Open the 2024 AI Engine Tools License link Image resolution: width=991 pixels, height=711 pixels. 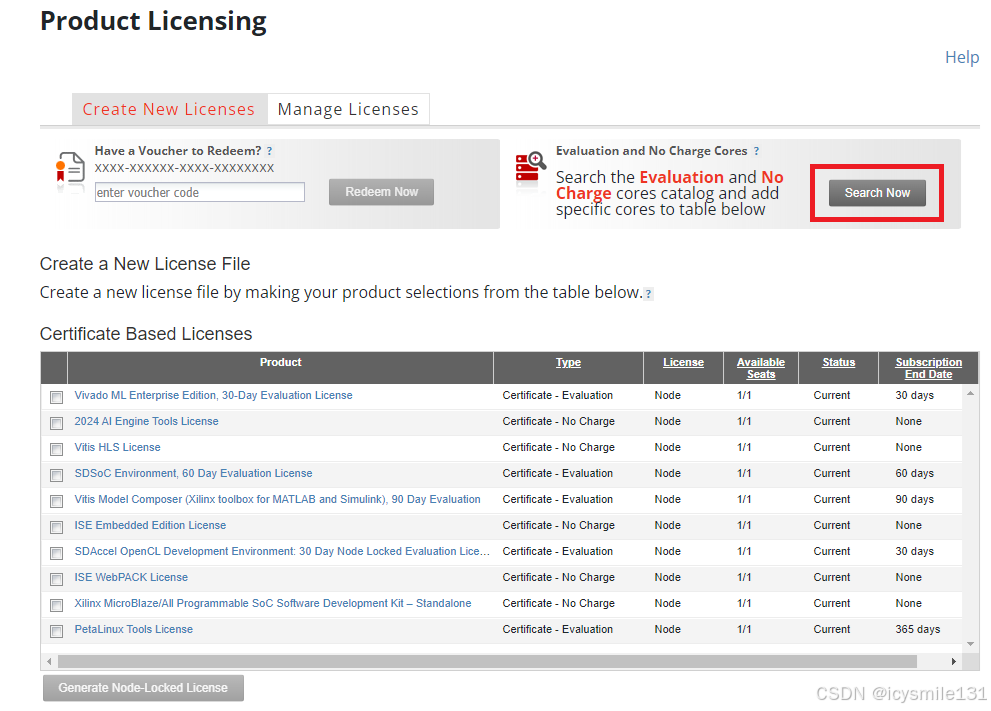click(146, 421)
